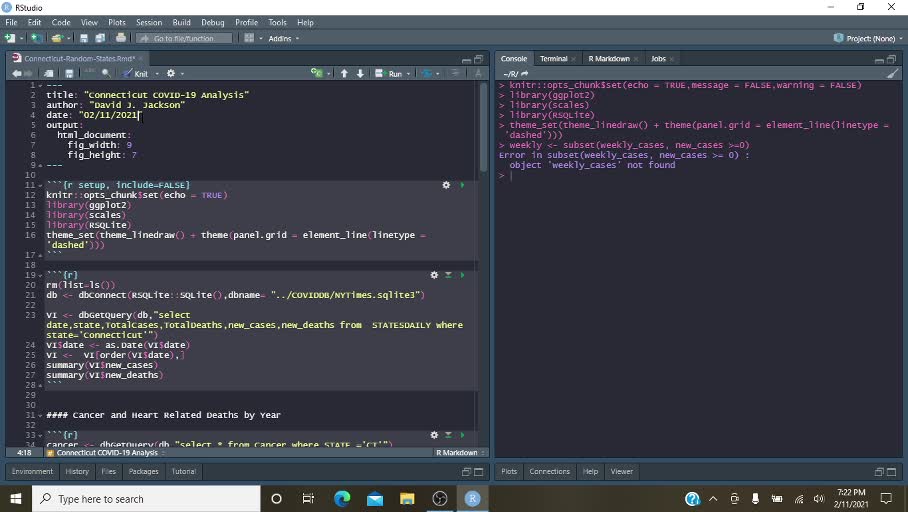Open setup chunk options gear
This screenshot has height=512, width=908.
click(446, 185)
